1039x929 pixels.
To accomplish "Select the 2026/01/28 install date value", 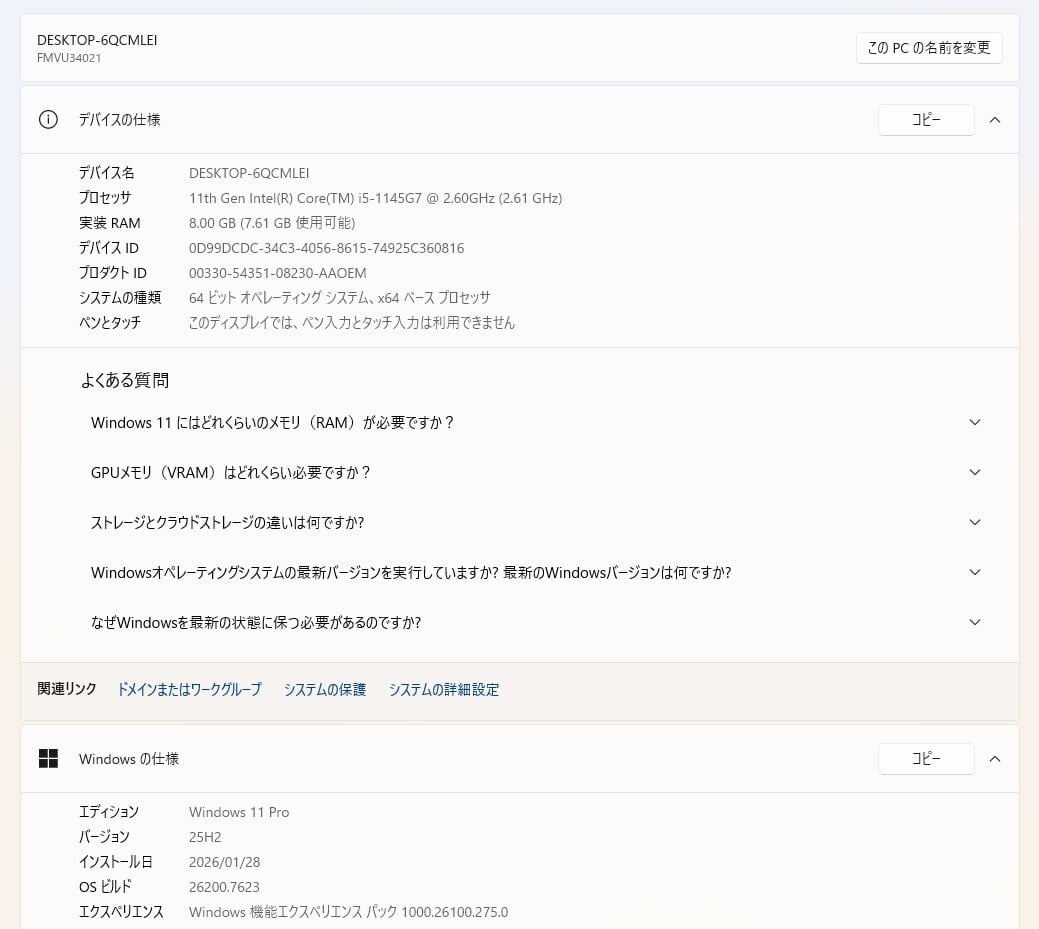I will pyautogui.click(x=225, y=862).
